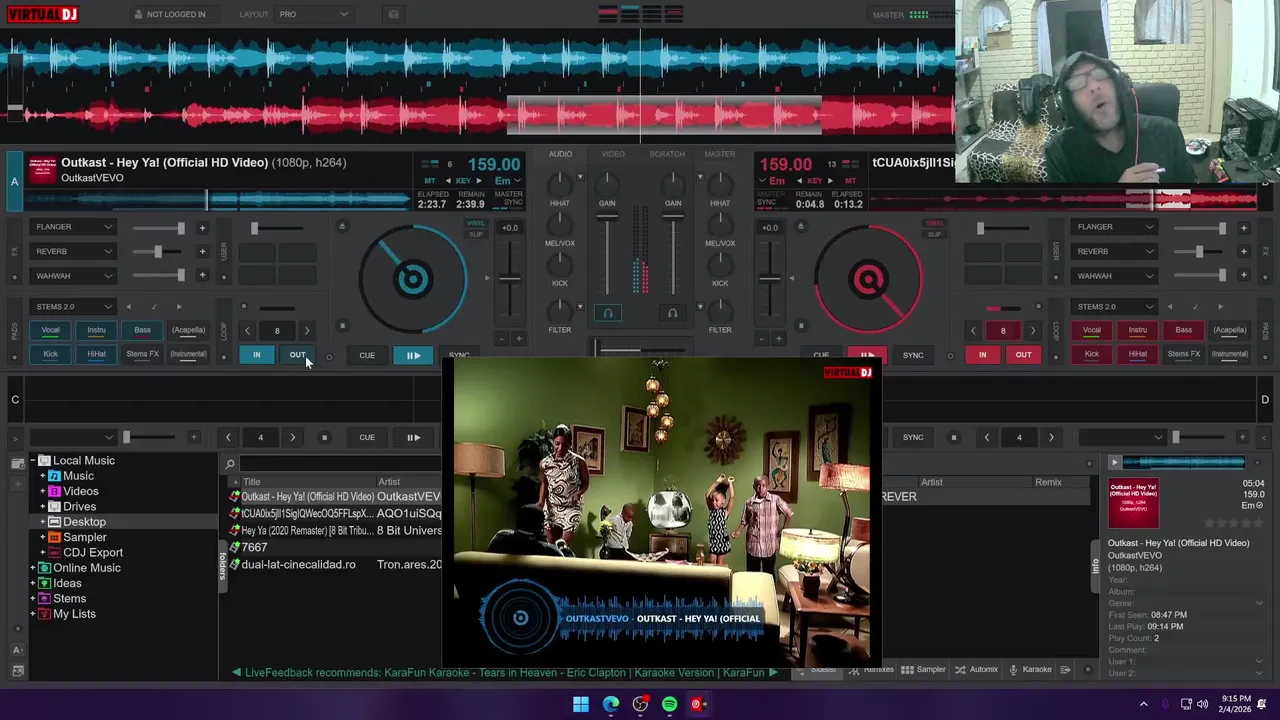The image size is (1280, 720).
Task: Toggle the Kick stem pad on deck A
Action: pyautogui.click(x=50, y=354)
